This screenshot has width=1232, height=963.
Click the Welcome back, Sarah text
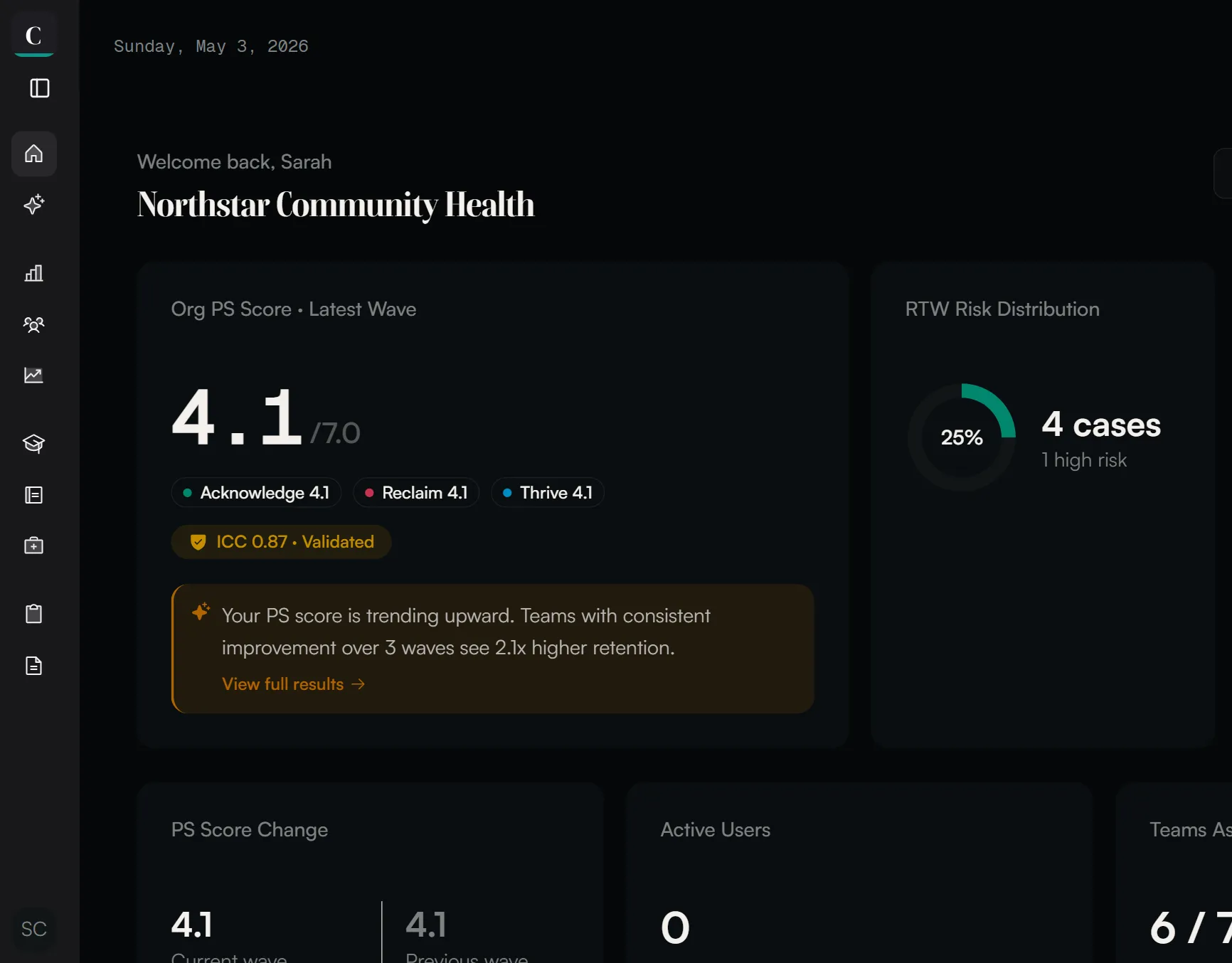tap(235, 162)
